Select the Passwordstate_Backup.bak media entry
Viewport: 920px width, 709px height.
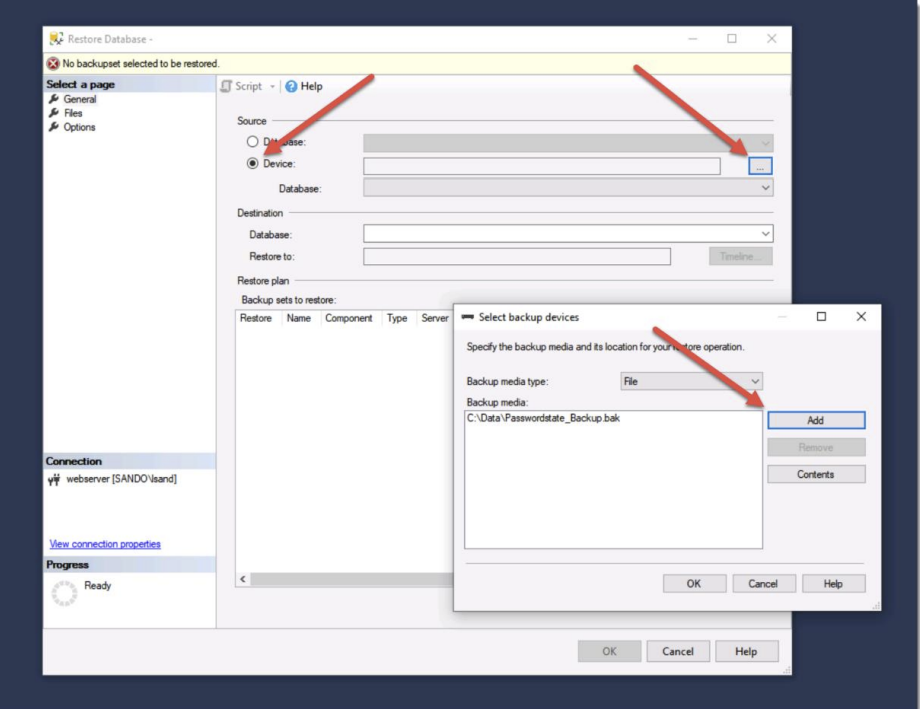click(x=543, y=418)
